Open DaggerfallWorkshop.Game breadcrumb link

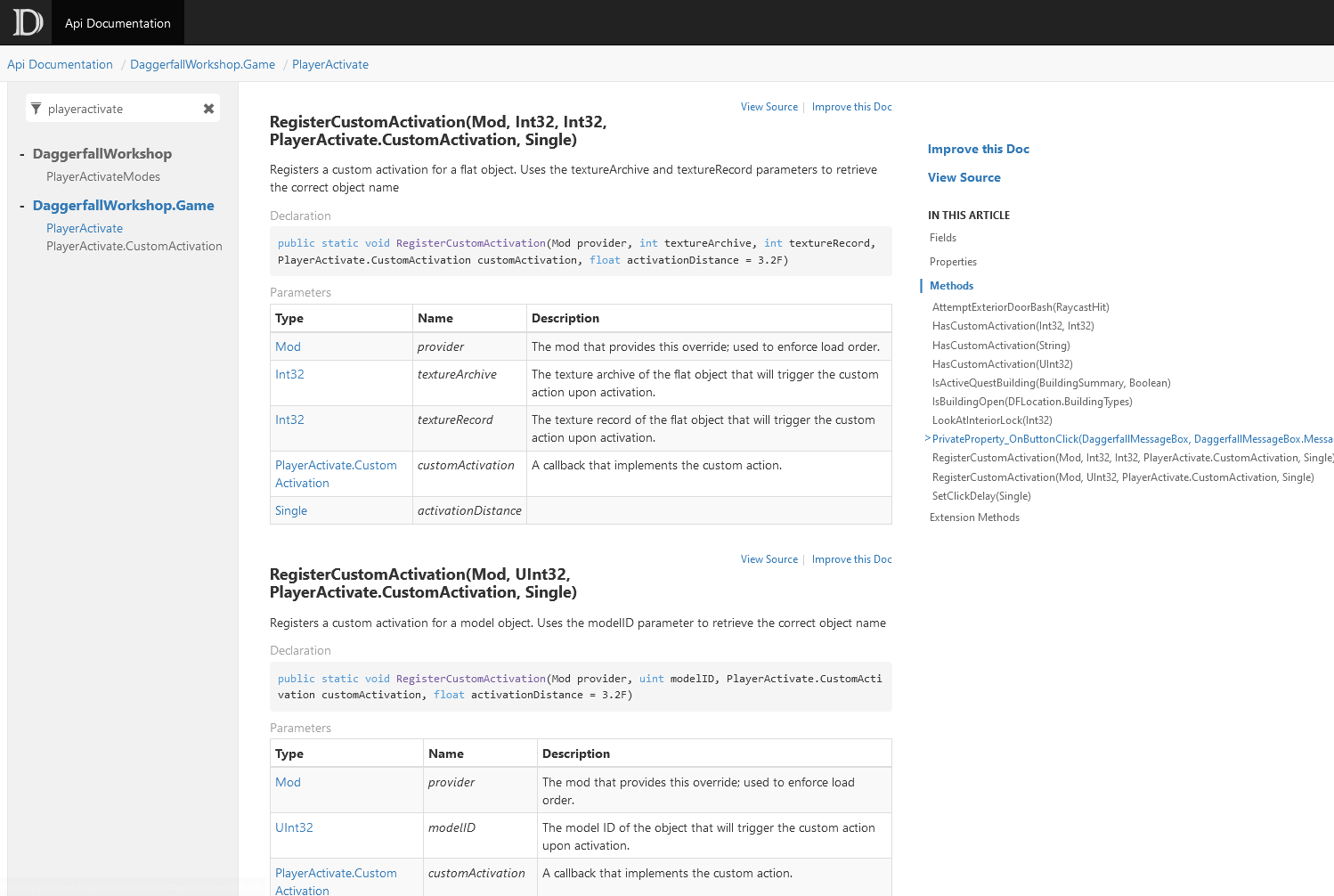pos(202,64)
